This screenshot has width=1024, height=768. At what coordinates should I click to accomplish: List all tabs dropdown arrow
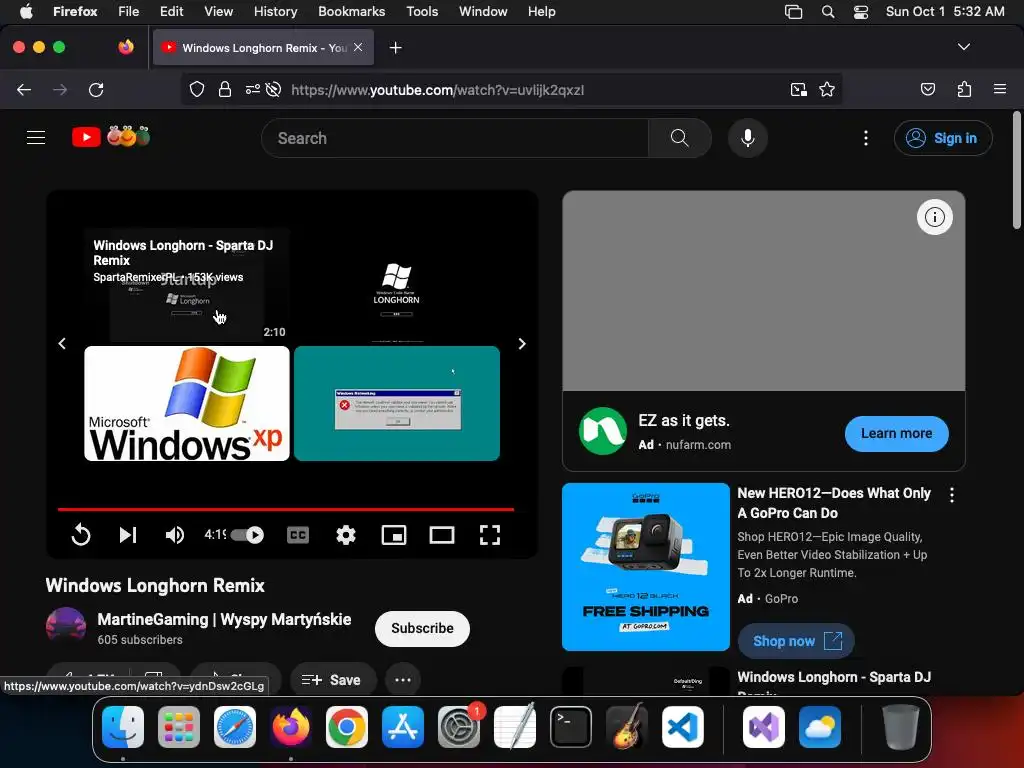(x=963, y=47)
